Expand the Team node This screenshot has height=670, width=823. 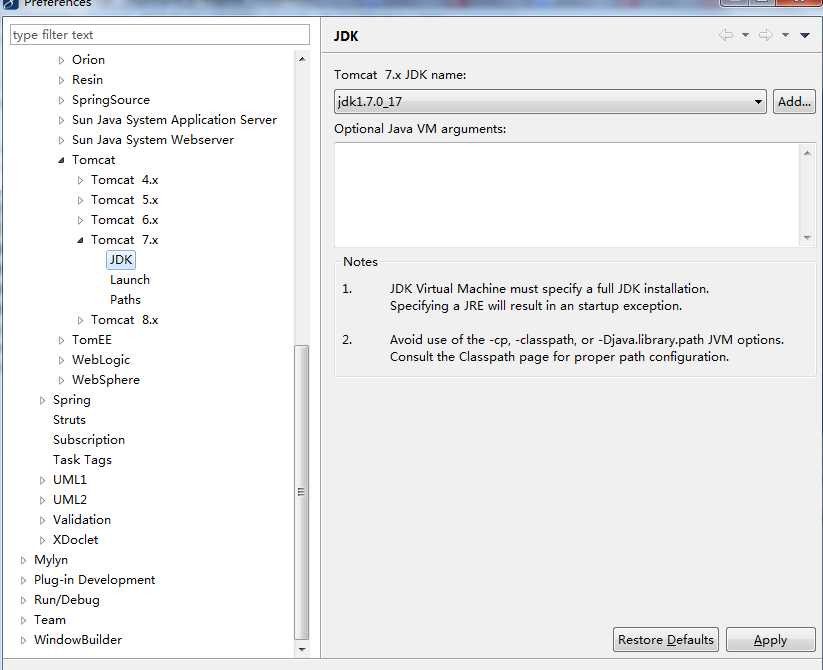(24, 620)
